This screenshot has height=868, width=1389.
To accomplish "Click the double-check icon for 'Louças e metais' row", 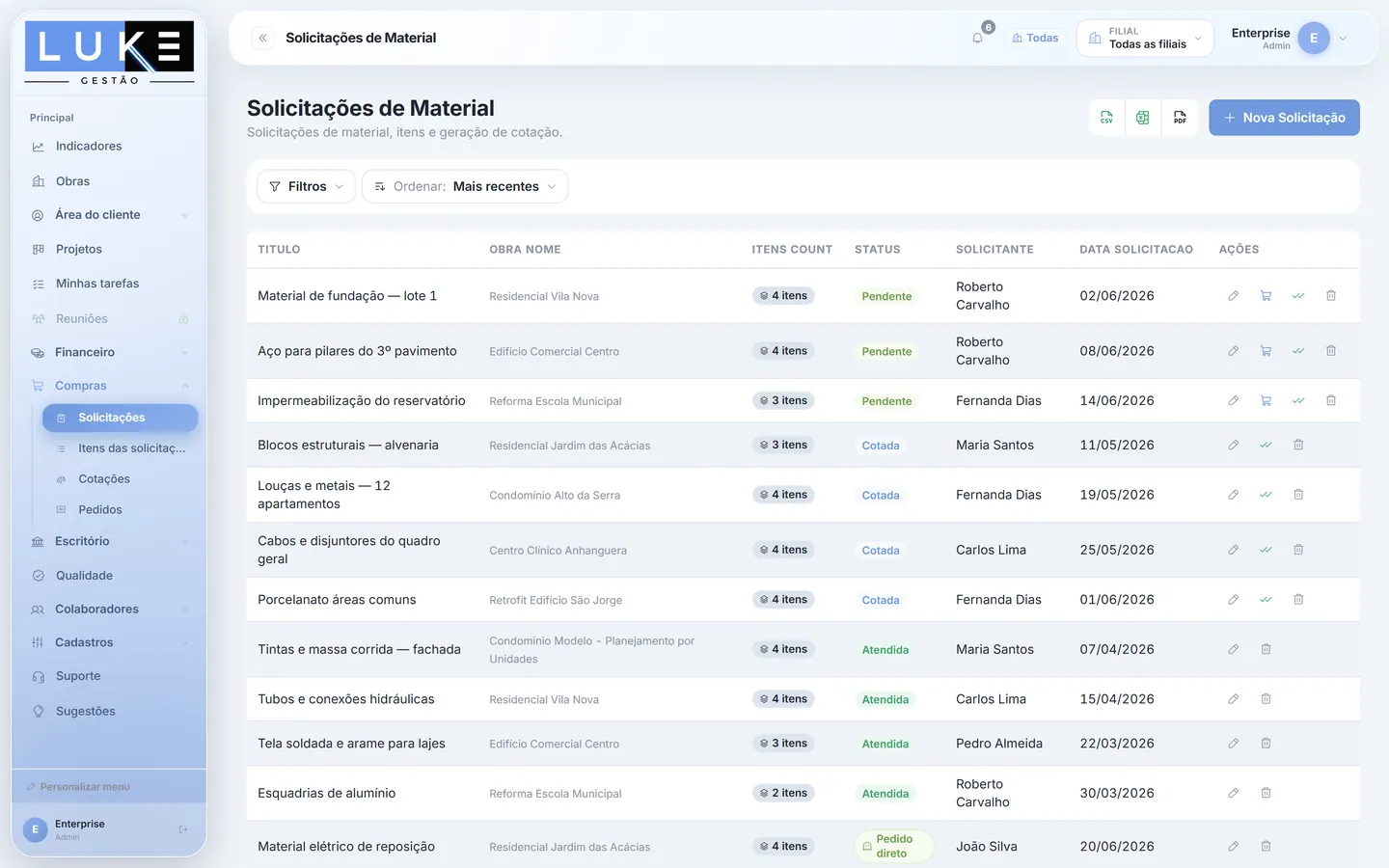I will (1266, 495).
